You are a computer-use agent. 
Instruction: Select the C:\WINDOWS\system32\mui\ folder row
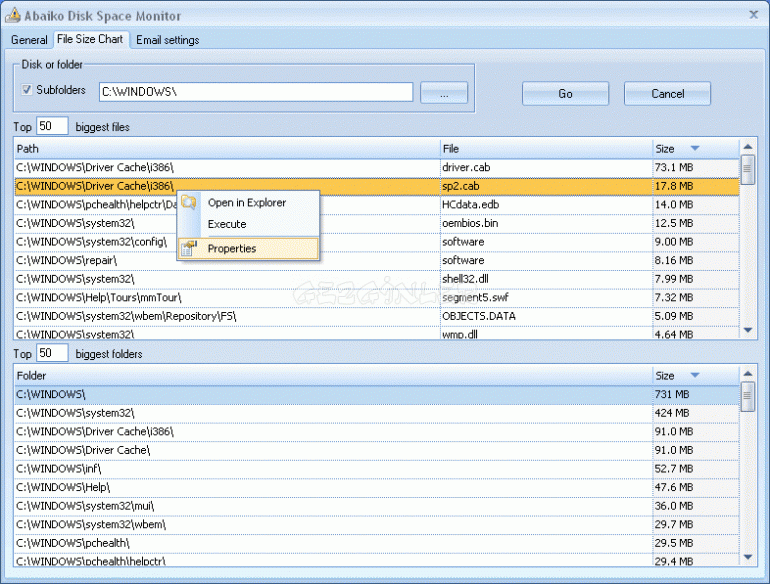(377, 506)
